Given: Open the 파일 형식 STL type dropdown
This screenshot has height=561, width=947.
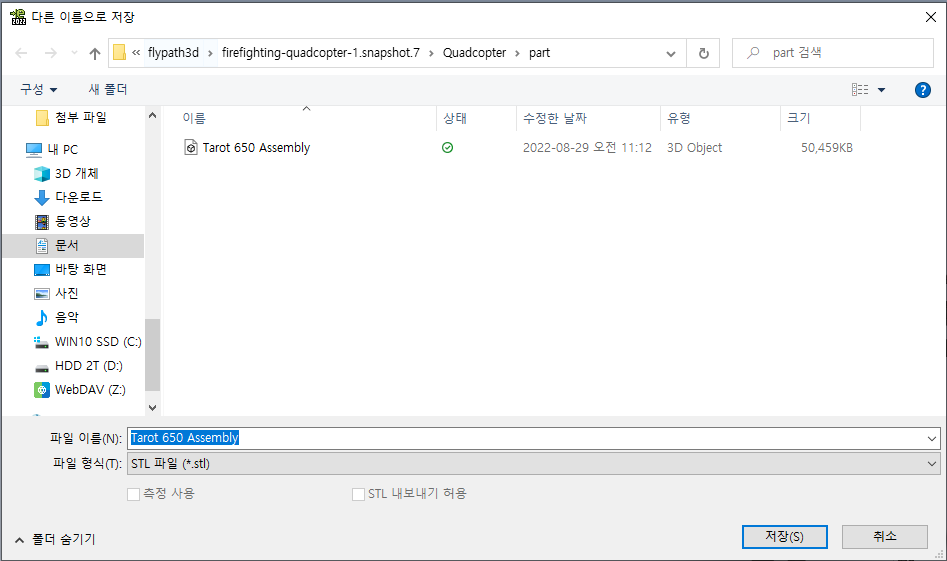Looking at the screenshot, I should 534,464.
